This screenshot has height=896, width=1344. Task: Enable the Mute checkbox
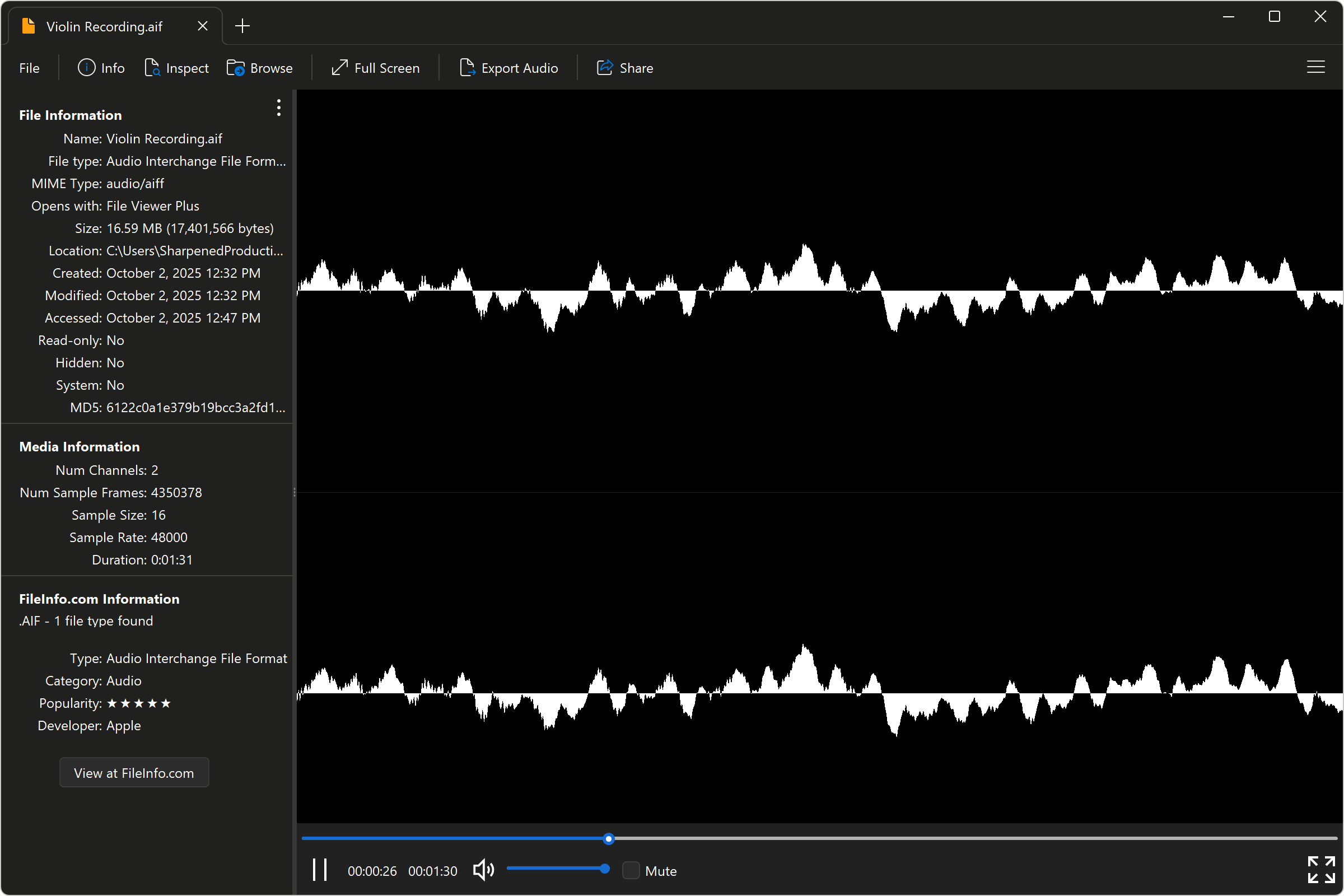click(631, 870)
